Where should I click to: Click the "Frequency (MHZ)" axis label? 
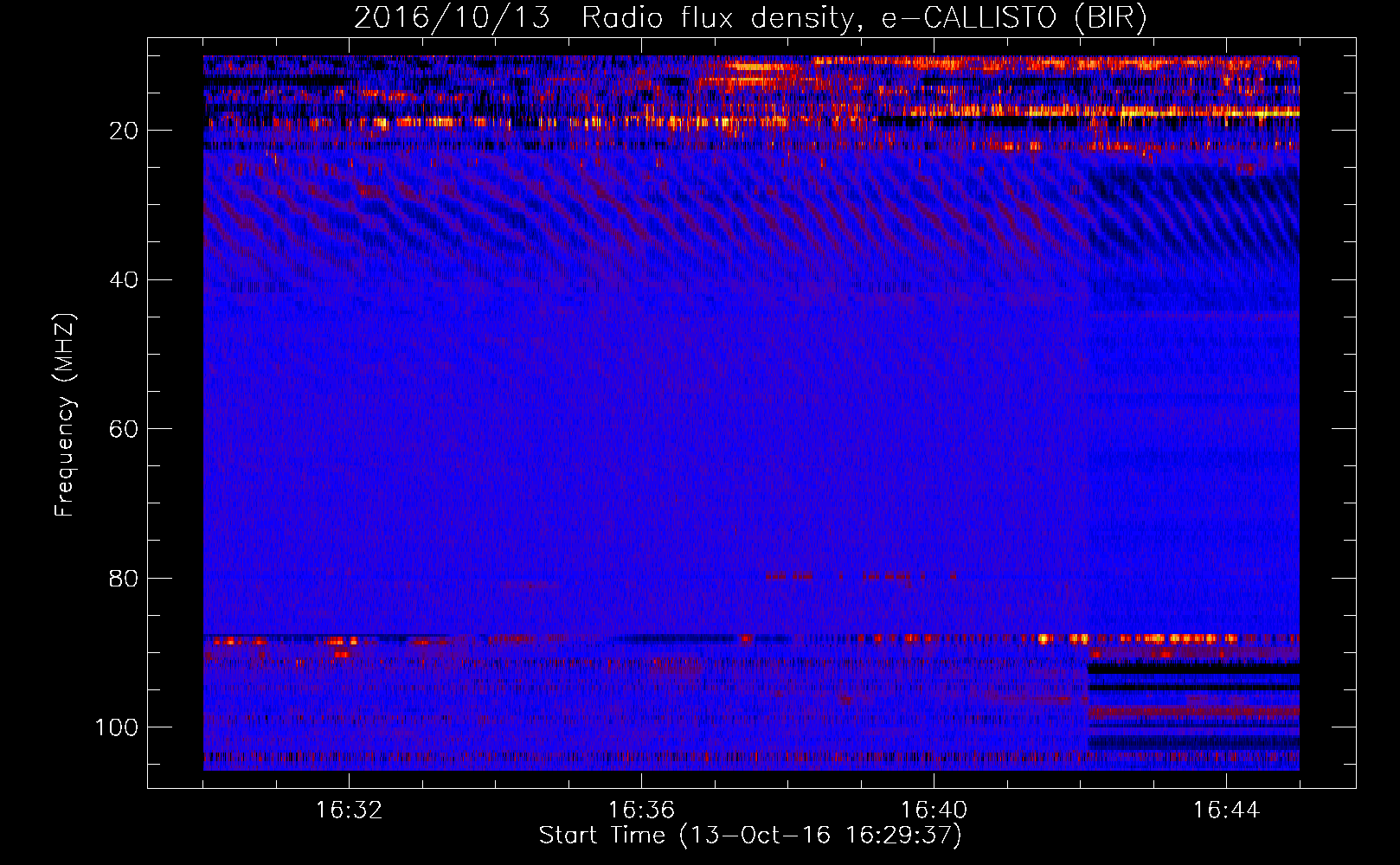coord(65,414)
